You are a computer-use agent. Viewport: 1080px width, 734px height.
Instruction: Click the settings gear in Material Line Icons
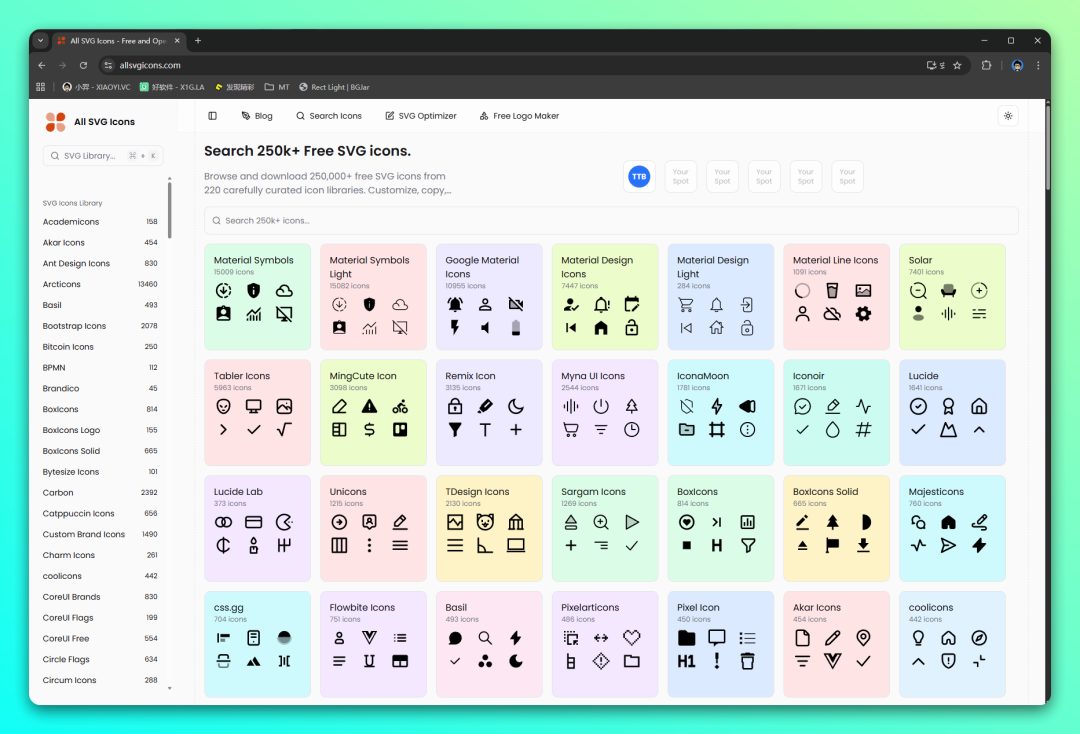pos(863,314)
